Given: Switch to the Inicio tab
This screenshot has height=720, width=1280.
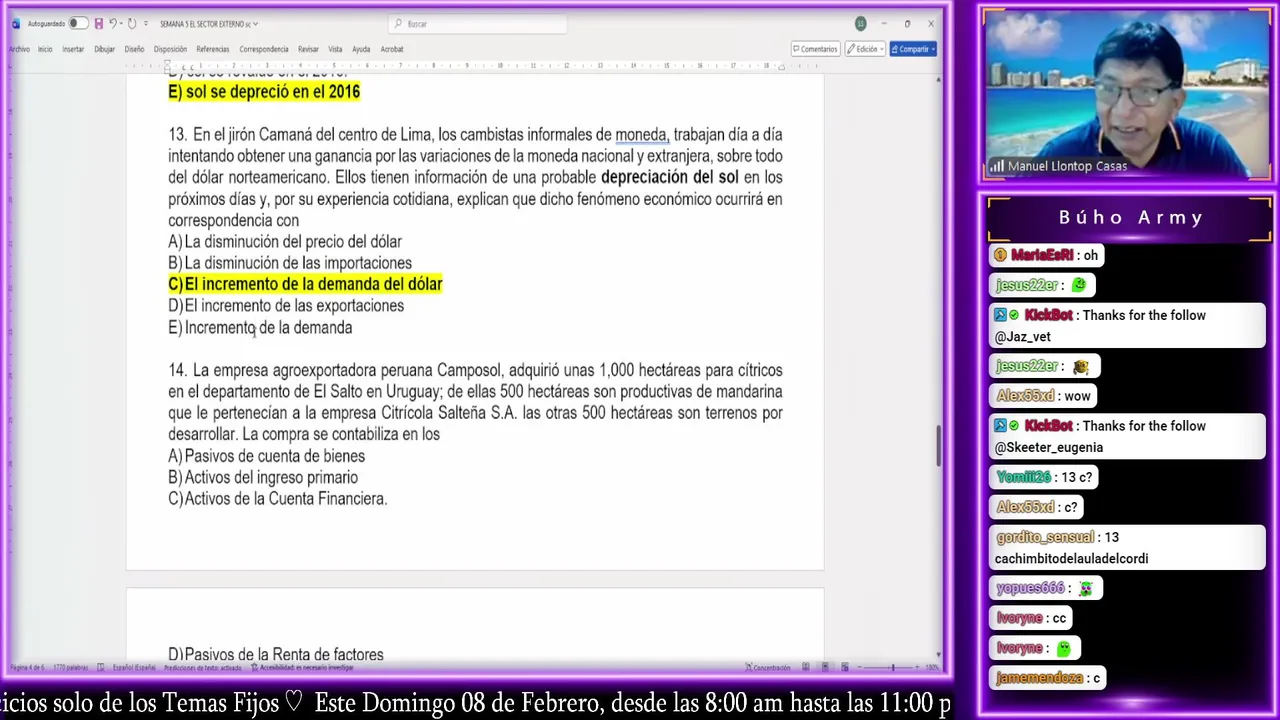Looking at the screenshot, I should click(x=45, y=49).
